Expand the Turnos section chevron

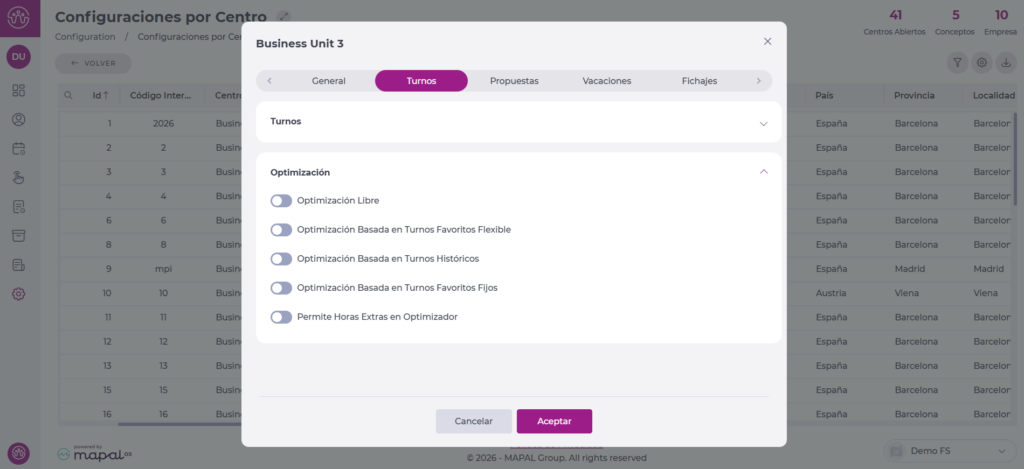pos(763,123)
